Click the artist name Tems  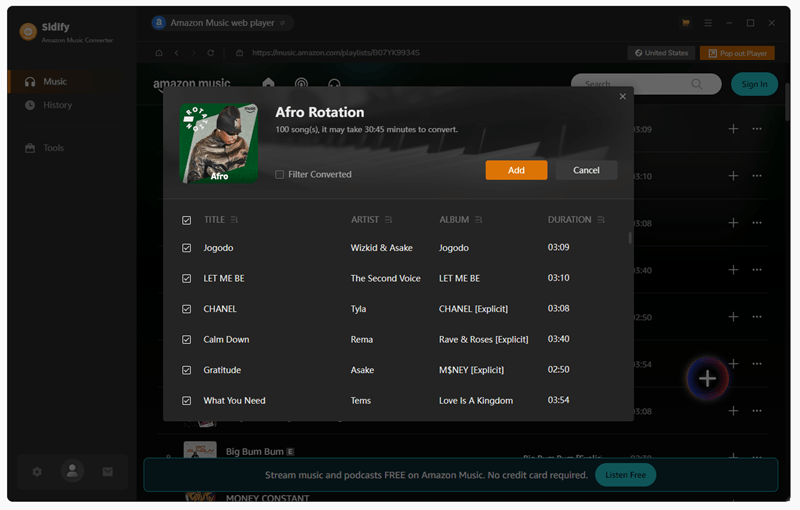pyautogui.click(x=361, y=401)
